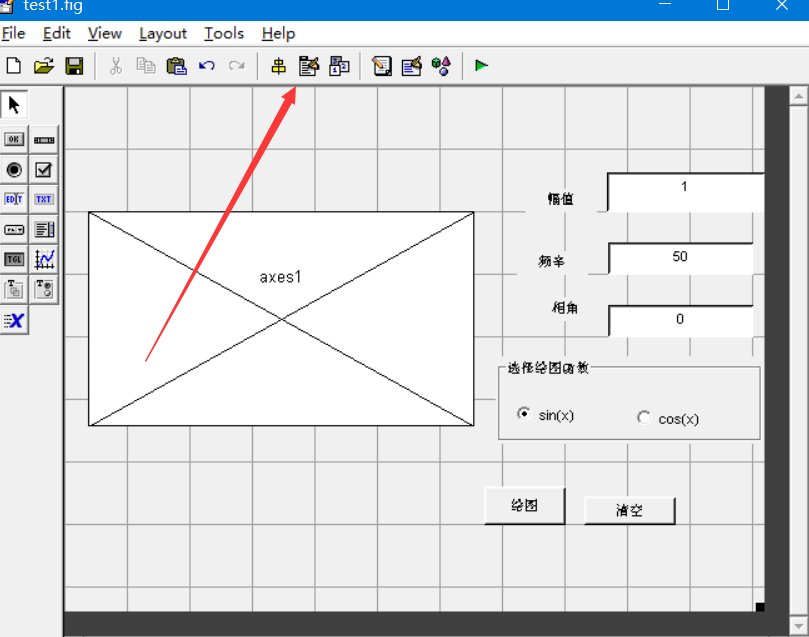This screenshot has width=809, height=637.
Task: Select the Edit Text tool
Action: tap(13, 198)
